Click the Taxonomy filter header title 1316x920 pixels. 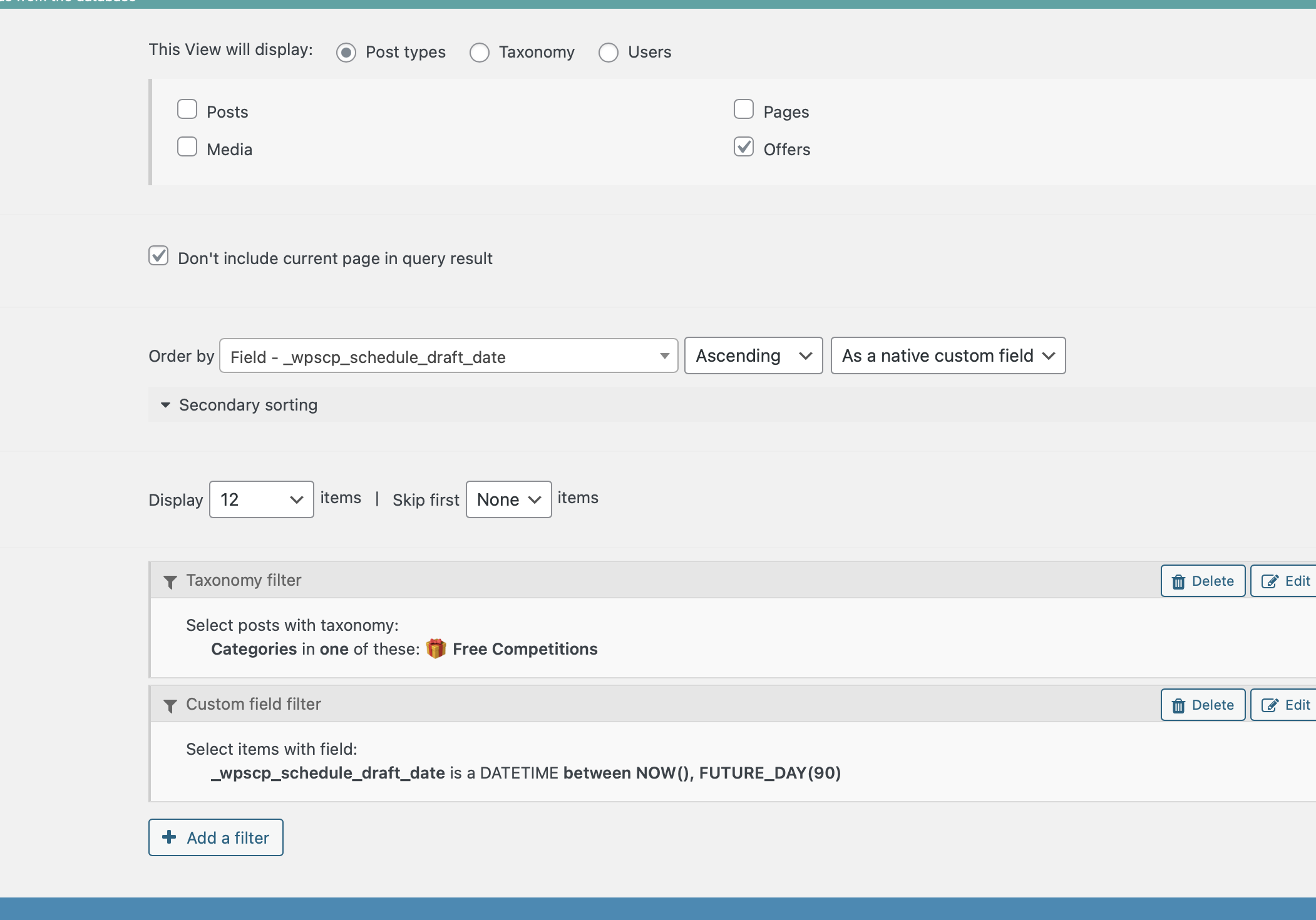244,580
